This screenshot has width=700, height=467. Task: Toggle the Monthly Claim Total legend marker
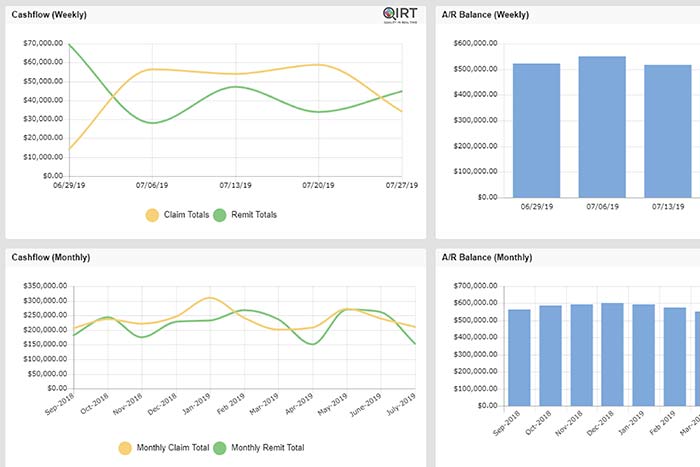coord(126,448)
